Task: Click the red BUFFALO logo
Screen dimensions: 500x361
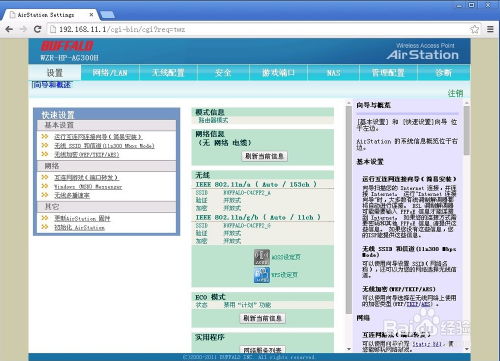Action: 67,46
